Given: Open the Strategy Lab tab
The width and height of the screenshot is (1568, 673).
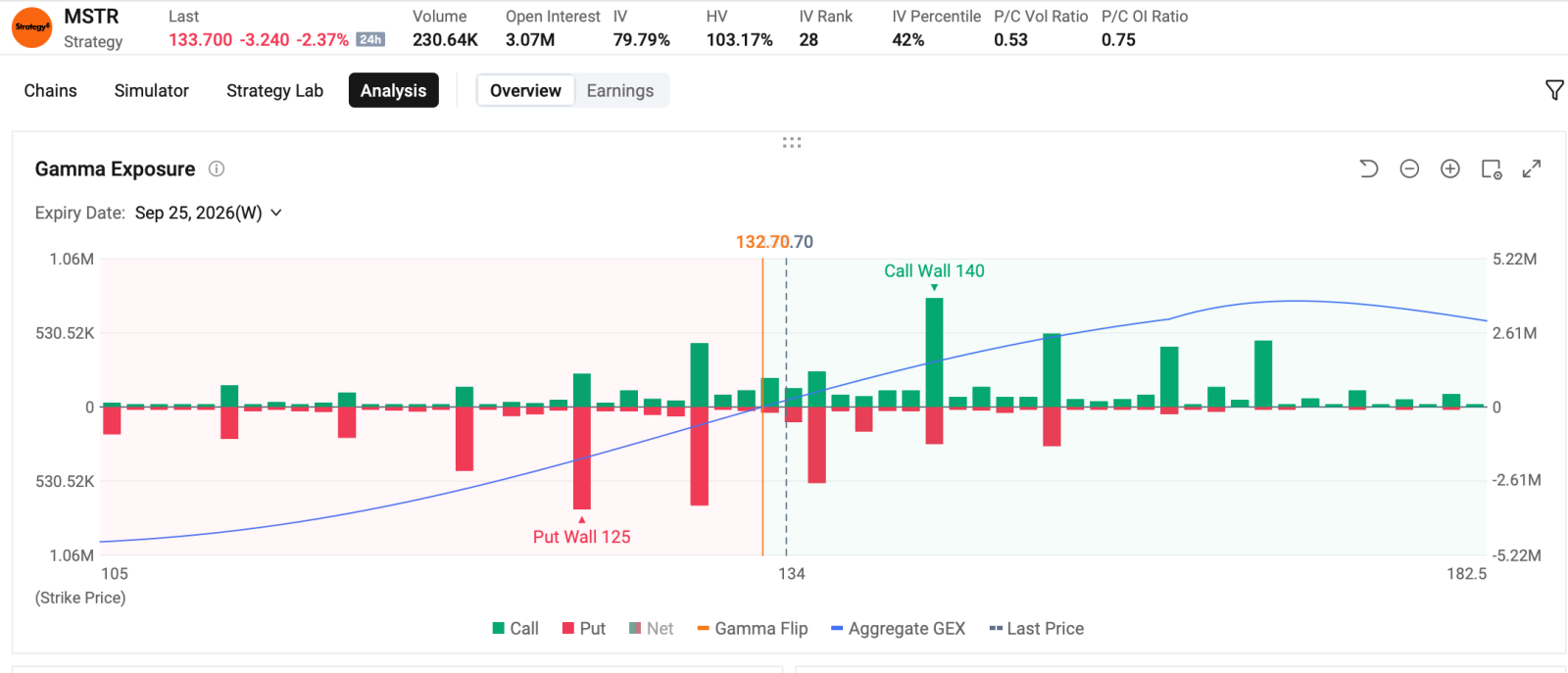Looking at the screenshot, I should pos(274,90).
